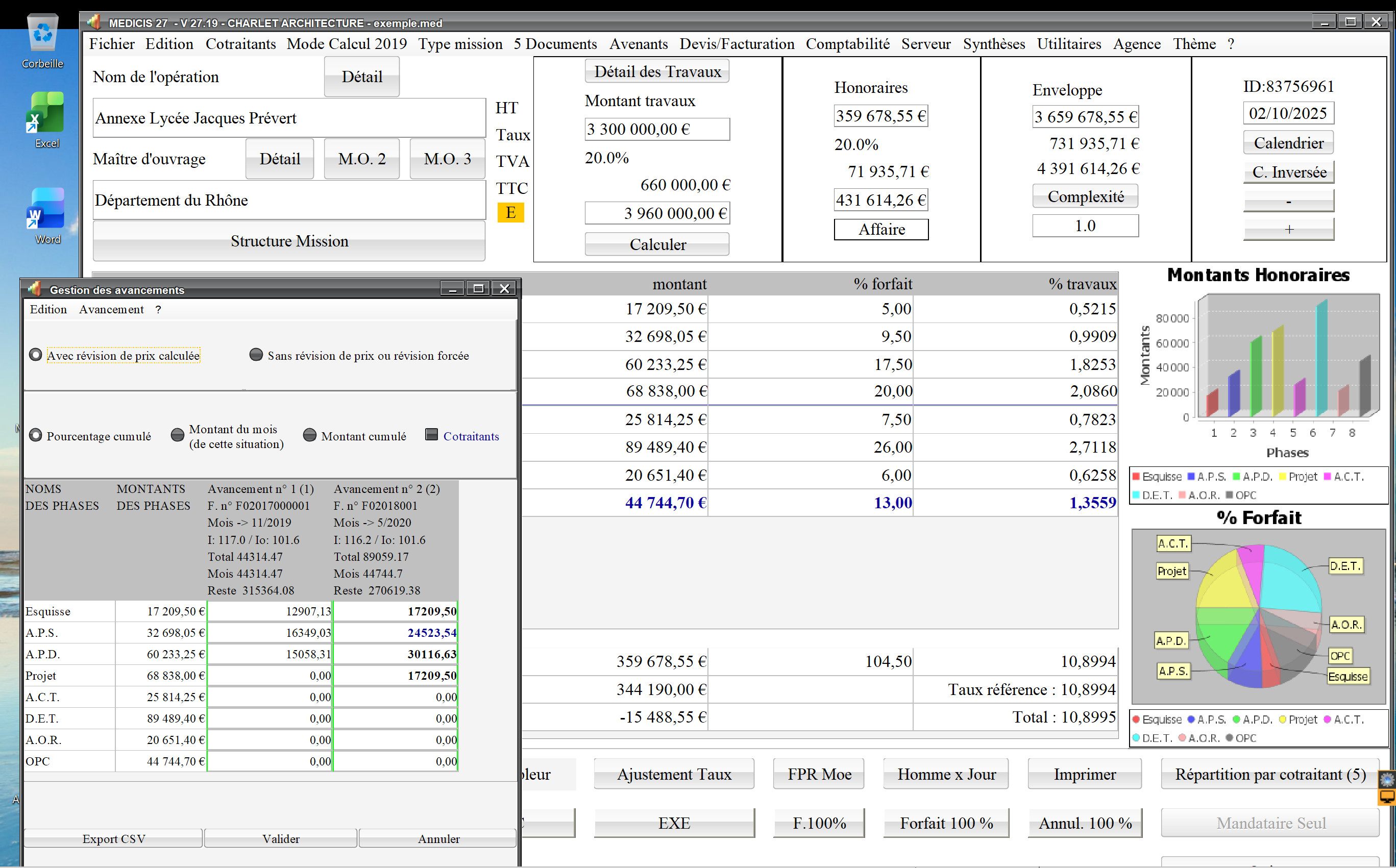Open Edition menu in Gestion des avancements
Image resolution: width=1396 pixels, height=868 pixels.
(48, 309)
